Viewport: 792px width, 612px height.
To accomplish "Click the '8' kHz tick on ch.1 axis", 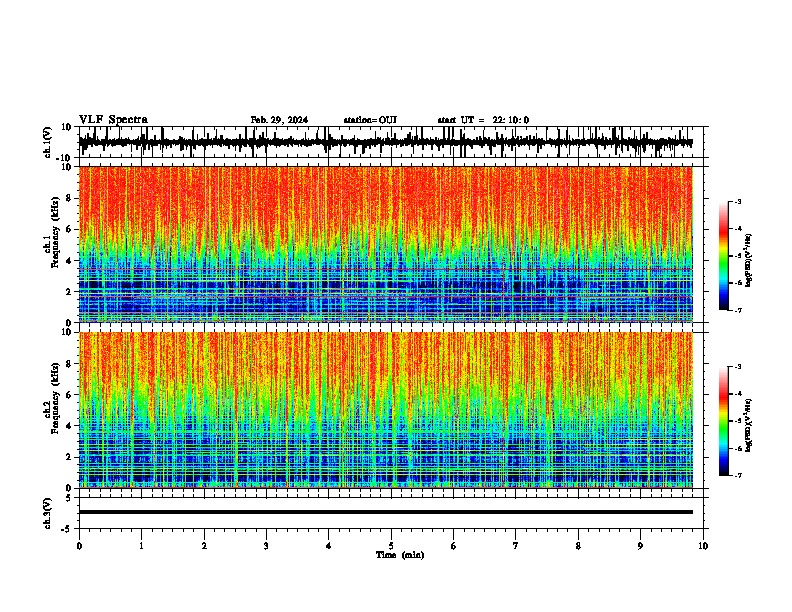I will tap(69, 198).
